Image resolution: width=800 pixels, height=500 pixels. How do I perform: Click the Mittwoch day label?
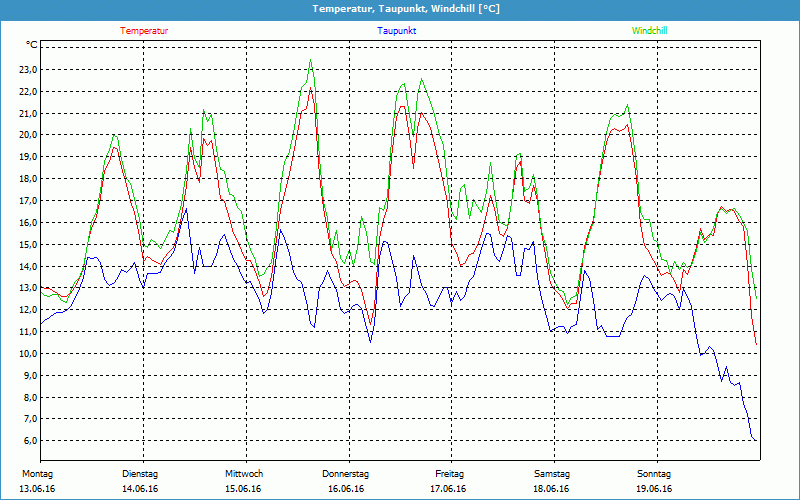[244, 474]
